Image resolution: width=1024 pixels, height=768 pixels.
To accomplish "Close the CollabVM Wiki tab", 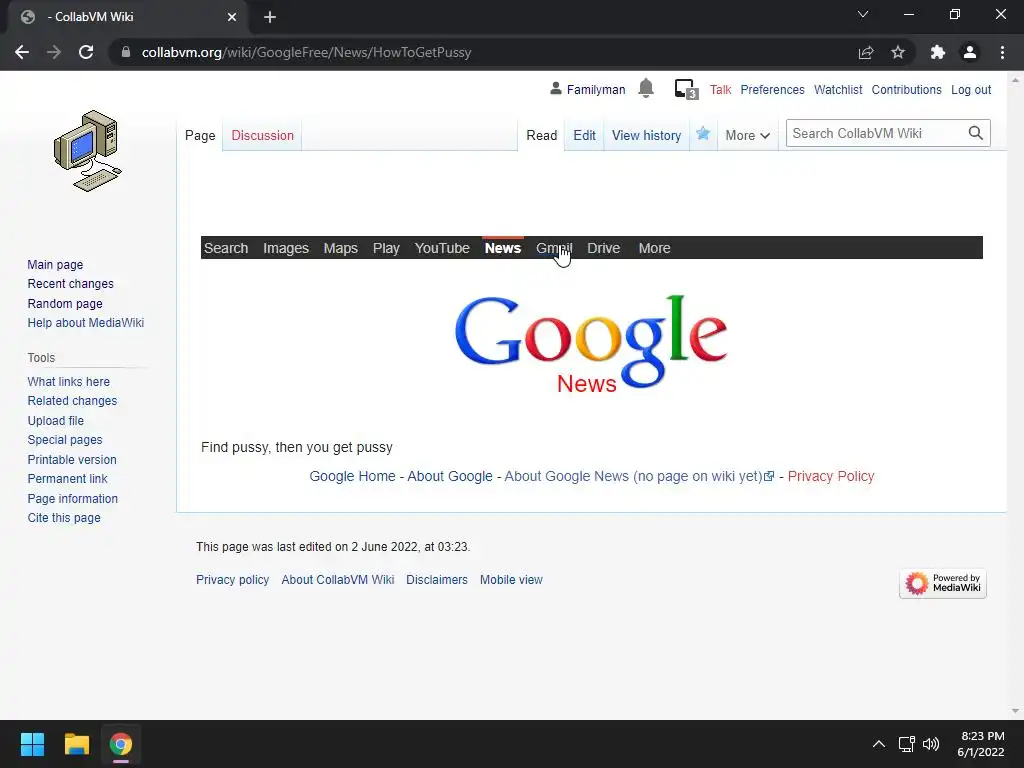I will coord(232,17).
